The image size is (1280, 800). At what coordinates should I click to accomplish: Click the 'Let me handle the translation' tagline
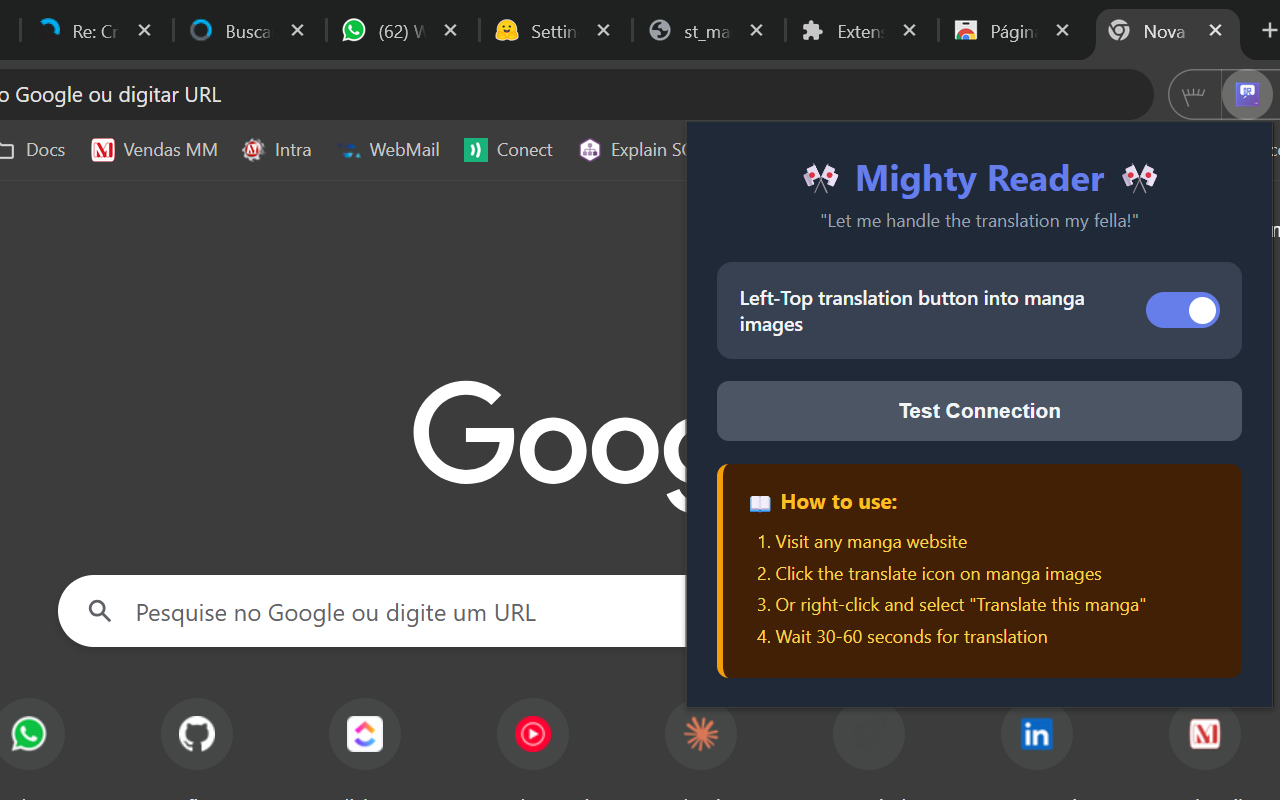(x=979, y=221)
